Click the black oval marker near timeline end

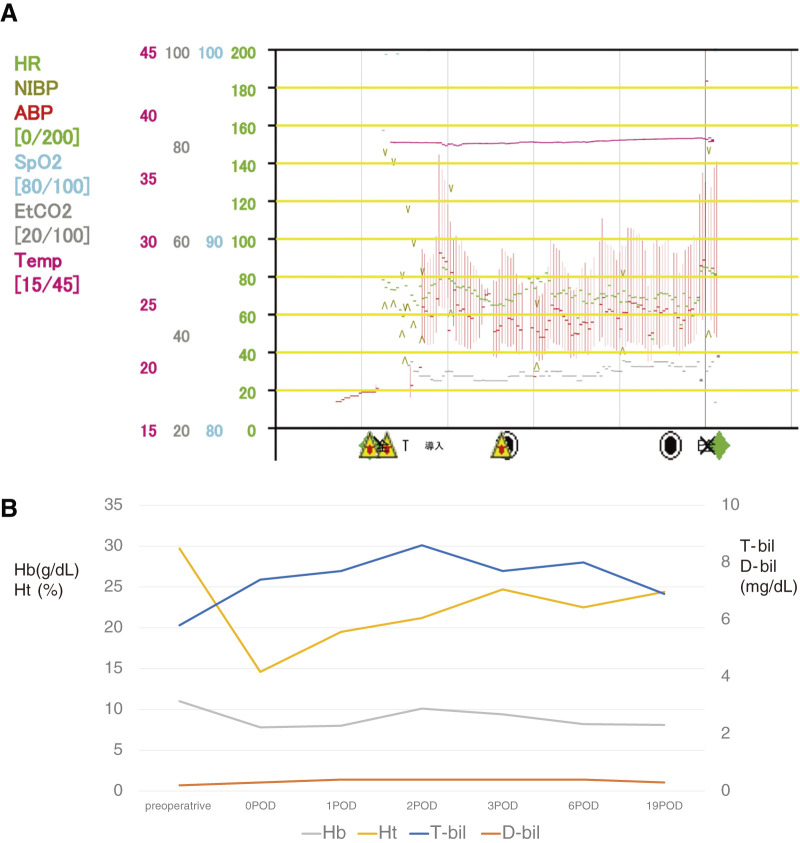pyautogui.click(x=671, y=446)
